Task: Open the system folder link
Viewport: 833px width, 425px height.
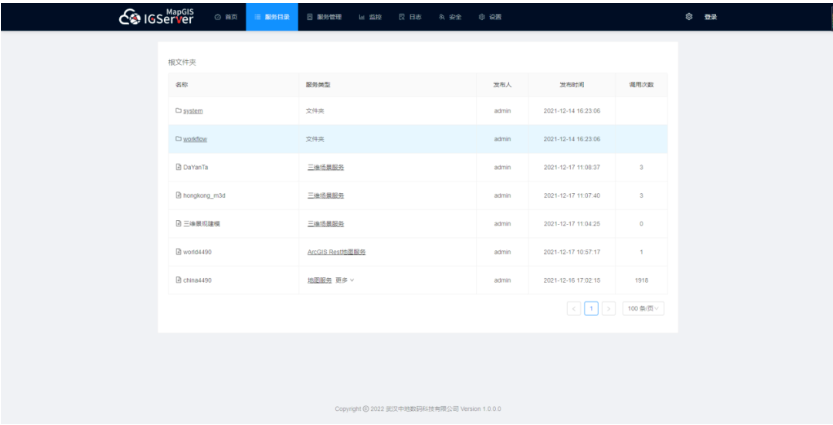Action: coord(193,111)
